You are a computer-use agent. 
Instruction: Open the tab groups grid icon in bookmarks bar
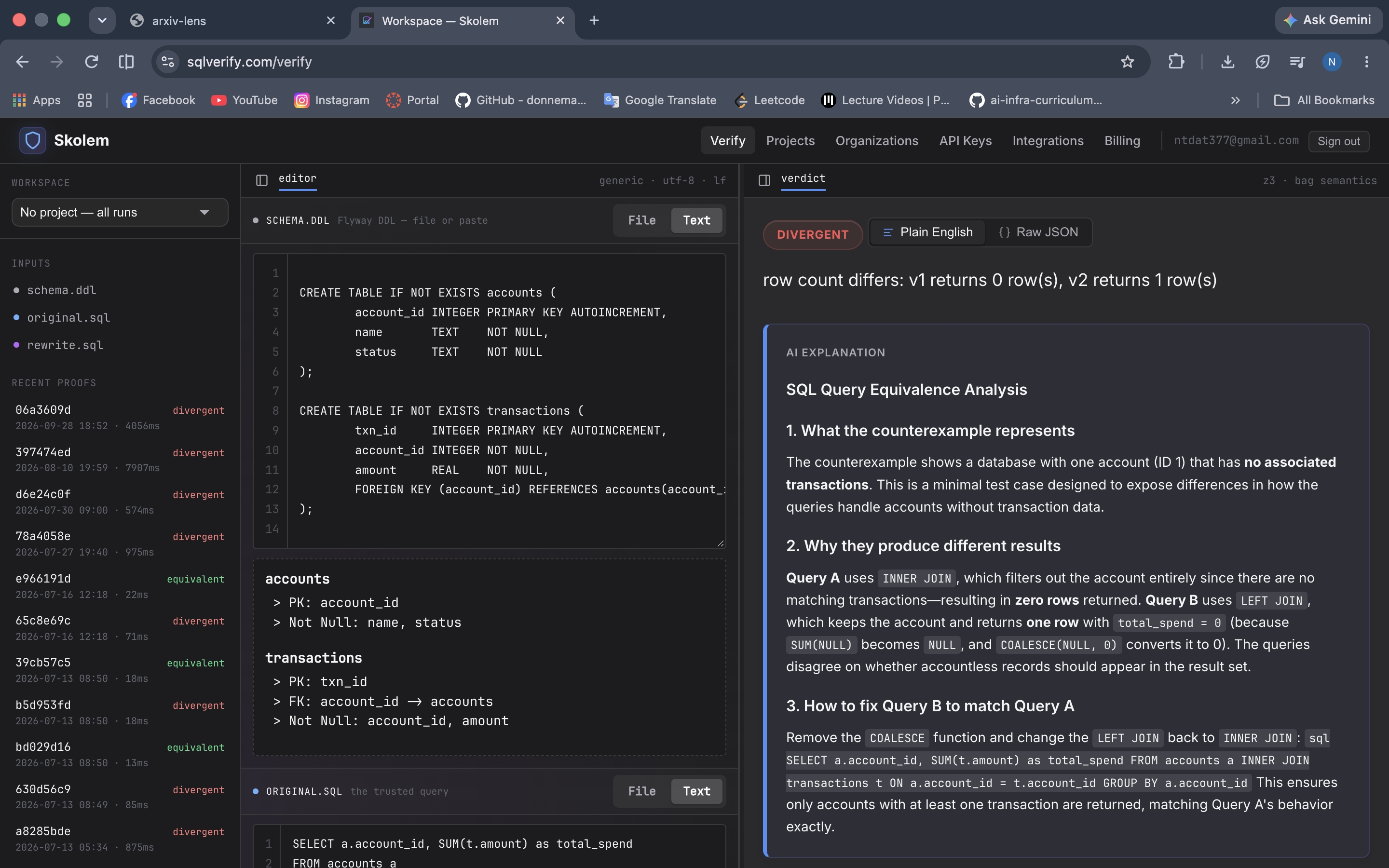click(x=85, y=100)
